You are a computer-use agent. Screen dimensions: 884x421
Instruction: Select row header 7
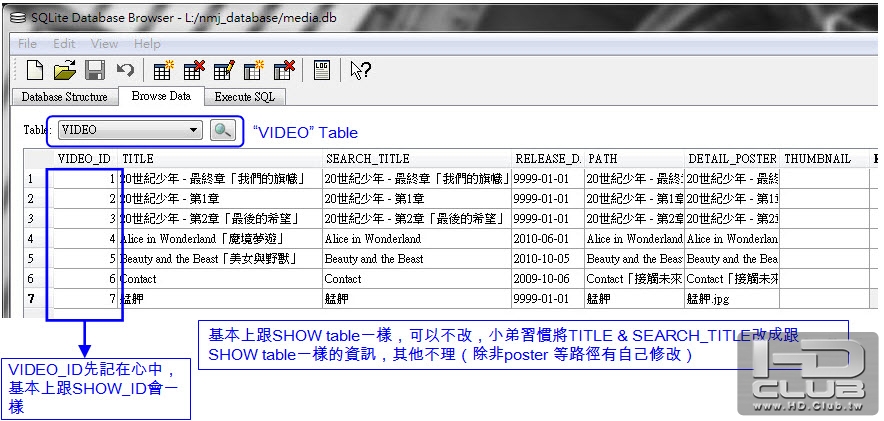coord(38,298)
